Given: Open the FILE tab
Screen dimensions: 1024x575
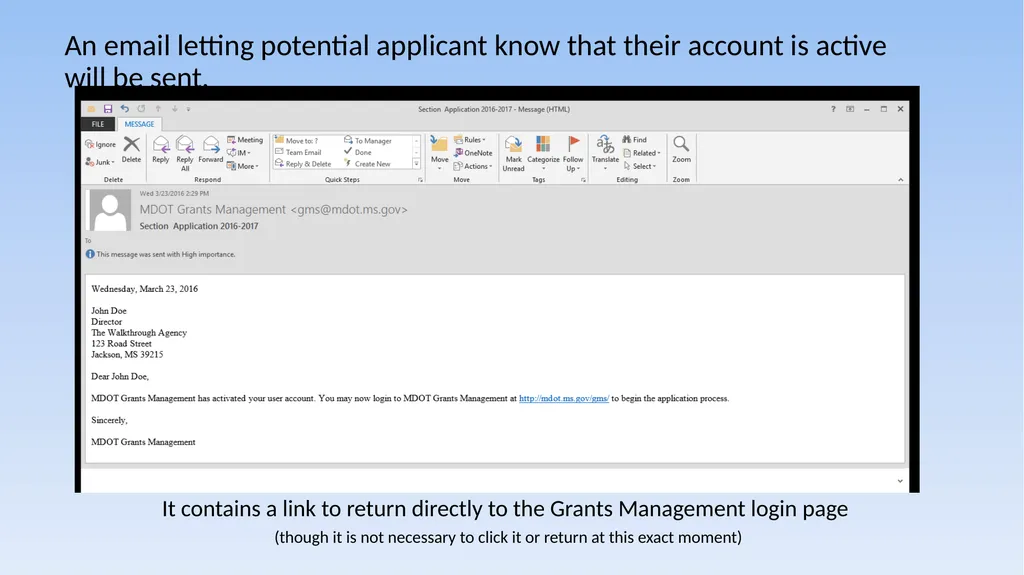Looking at the screenshot, I should [98, 124].
